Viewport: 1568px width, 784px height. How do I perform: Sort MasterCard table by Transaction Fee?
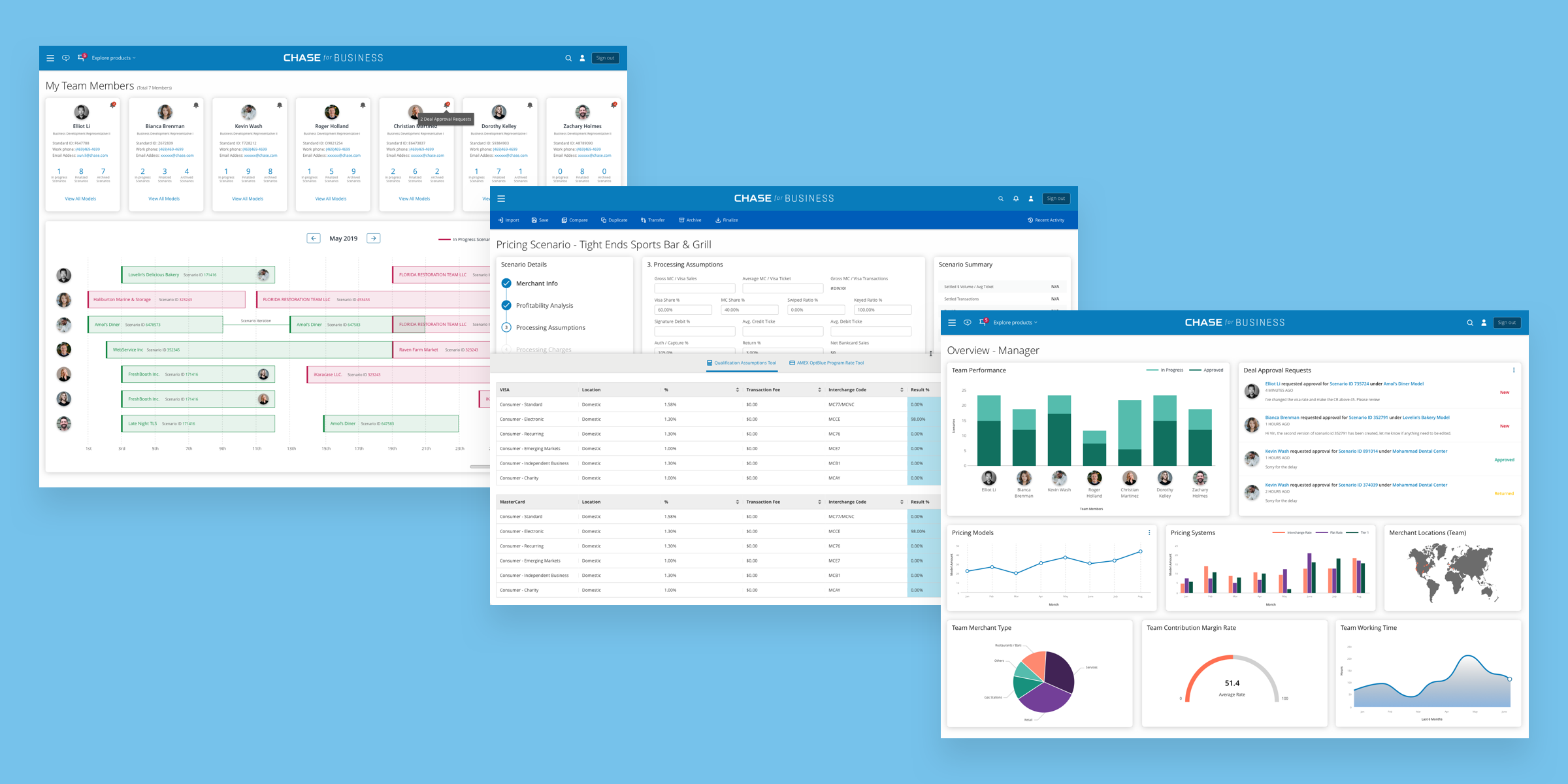tap(819, 502)
